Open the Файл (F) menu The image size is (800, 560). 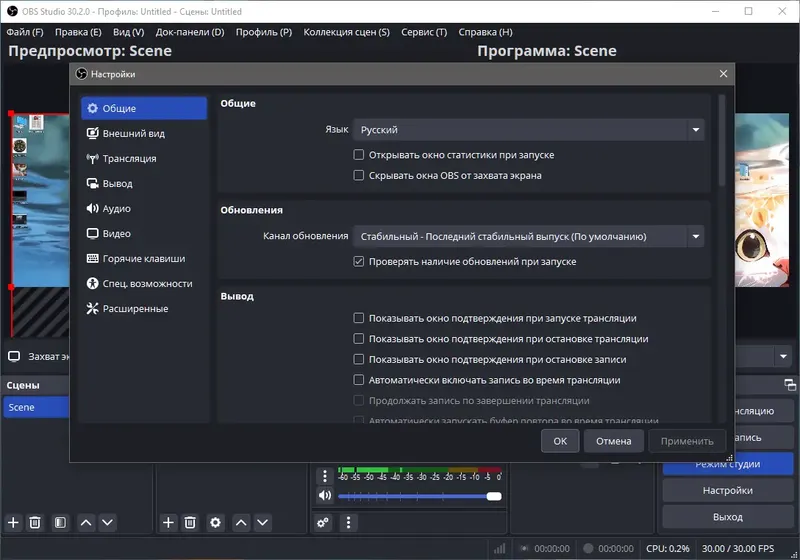coord(24,32)
